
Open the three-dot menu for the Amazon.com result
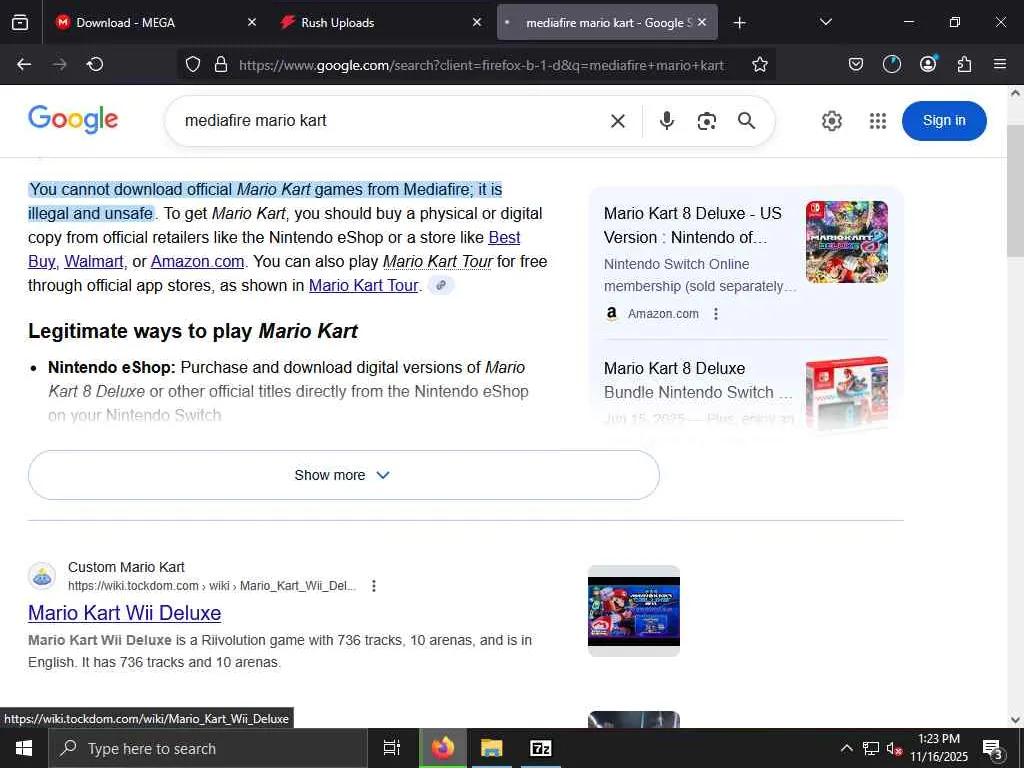716,314
